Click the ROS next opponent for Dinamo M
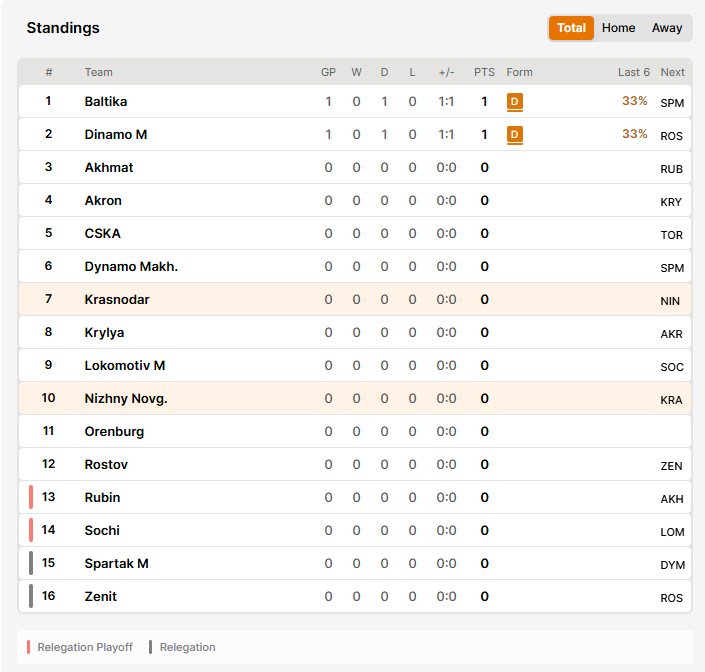705x672 pixels. click(671, 136)
